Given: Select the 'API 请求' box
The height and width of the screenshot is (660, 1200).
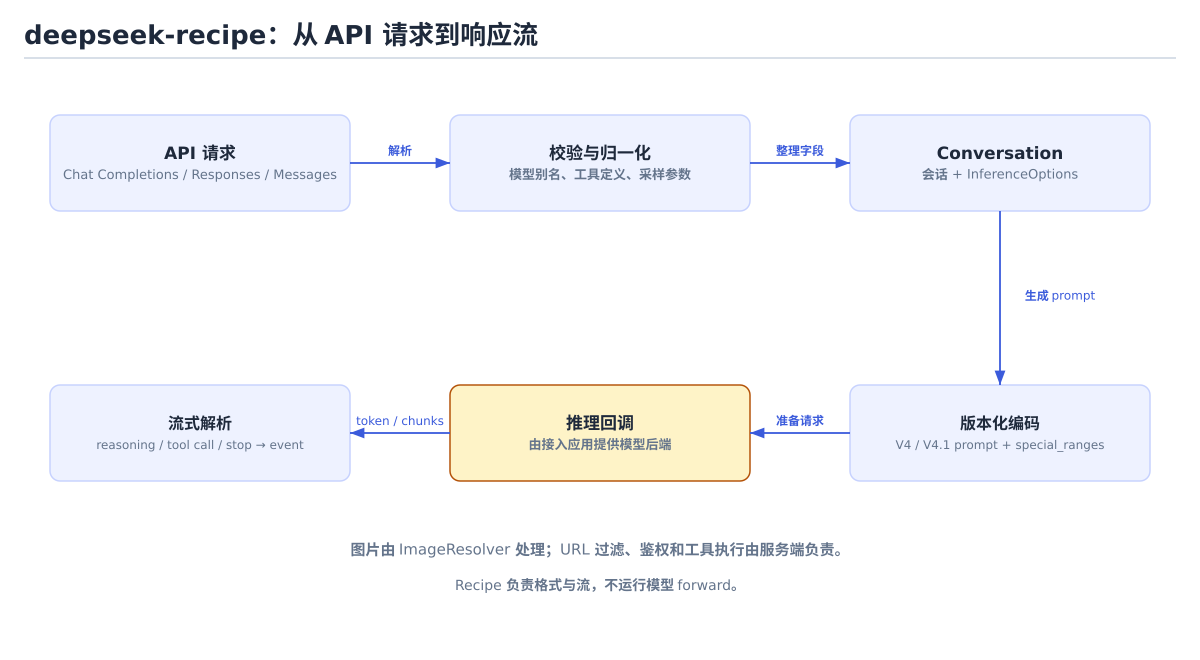Looking at the screenshot, I should pos(200,163).
